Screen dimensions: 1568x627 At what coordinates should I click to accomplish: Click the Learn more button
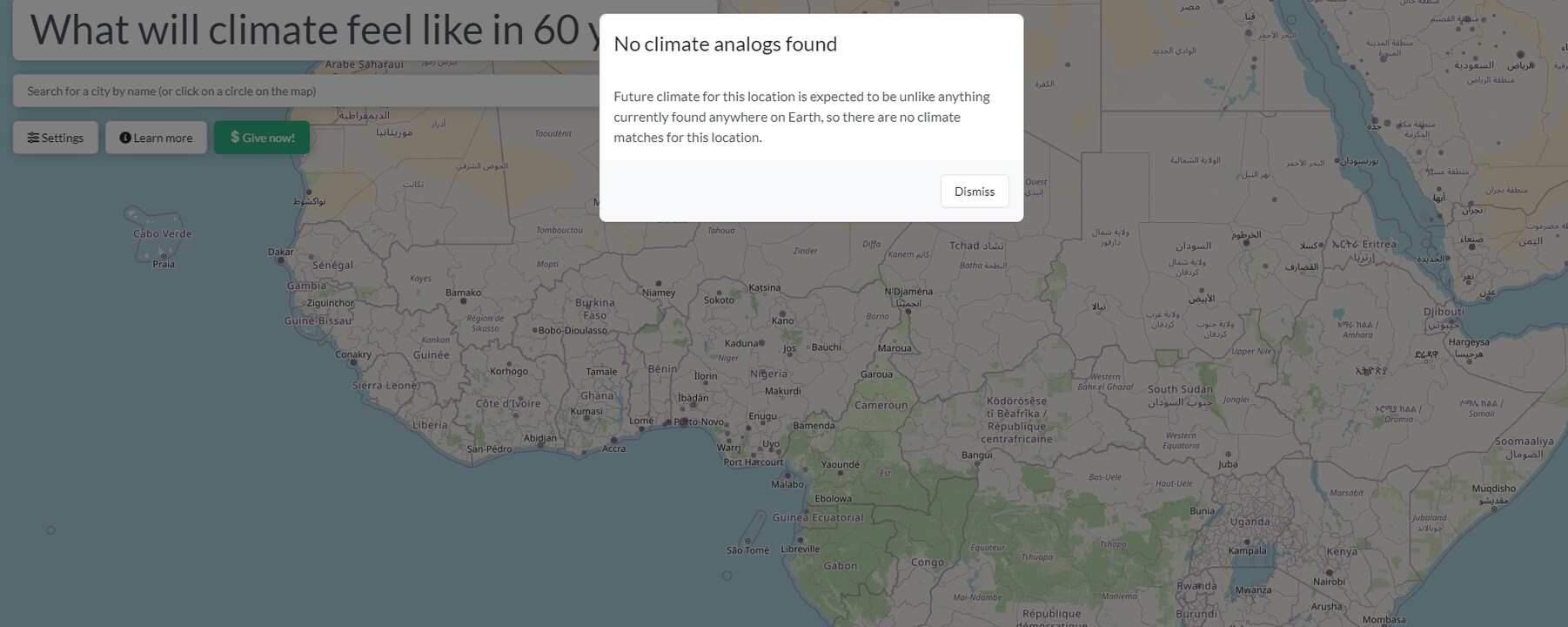(x=156, y=138)
